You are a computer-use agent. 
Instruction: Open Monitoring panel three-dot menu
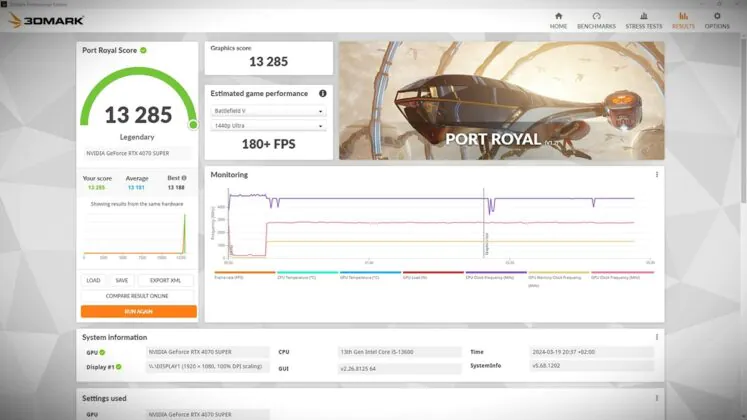pyautogui.click(x=656, y=175)
